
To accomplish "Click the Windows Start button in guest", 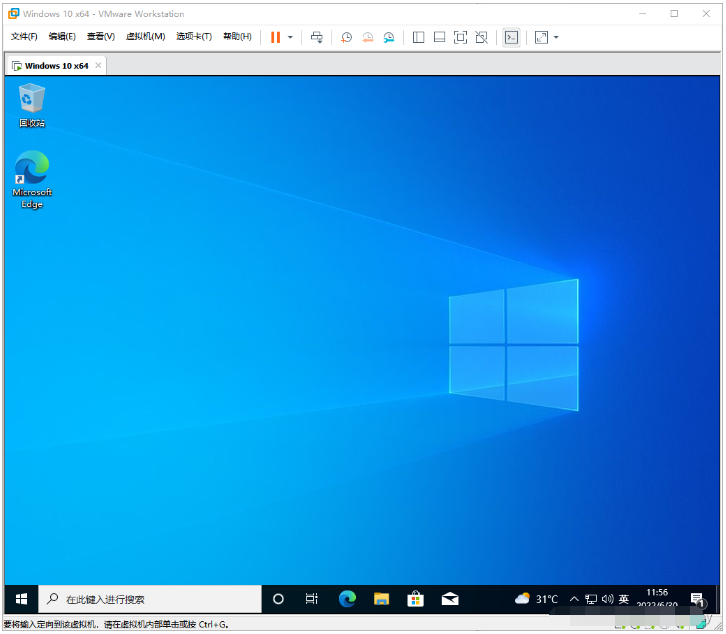I will (x=21, y=599).
